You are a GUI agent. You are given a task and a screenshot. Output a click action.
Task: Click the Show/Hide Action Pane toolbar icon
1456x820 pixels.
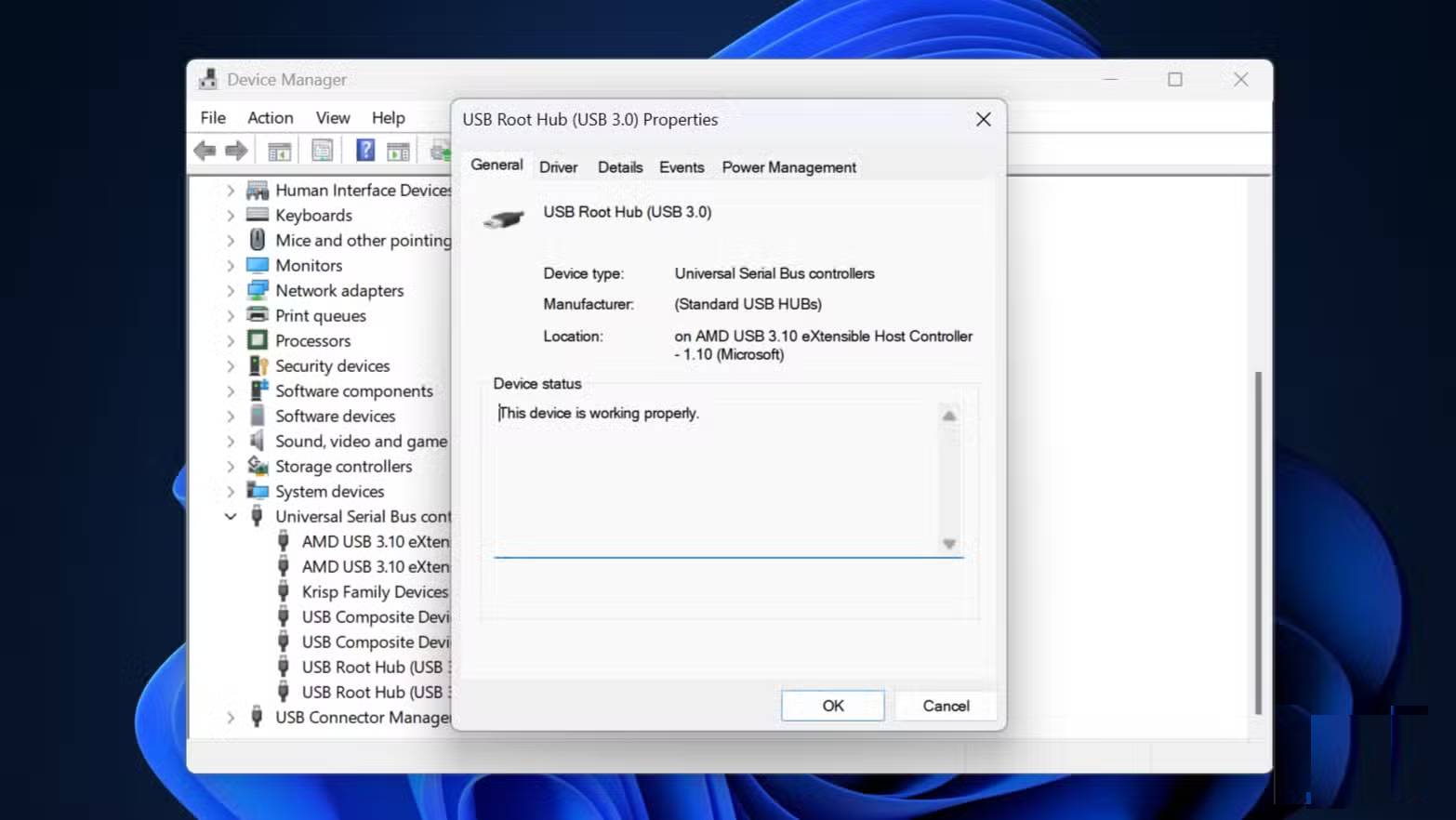[x=398, y=151]
